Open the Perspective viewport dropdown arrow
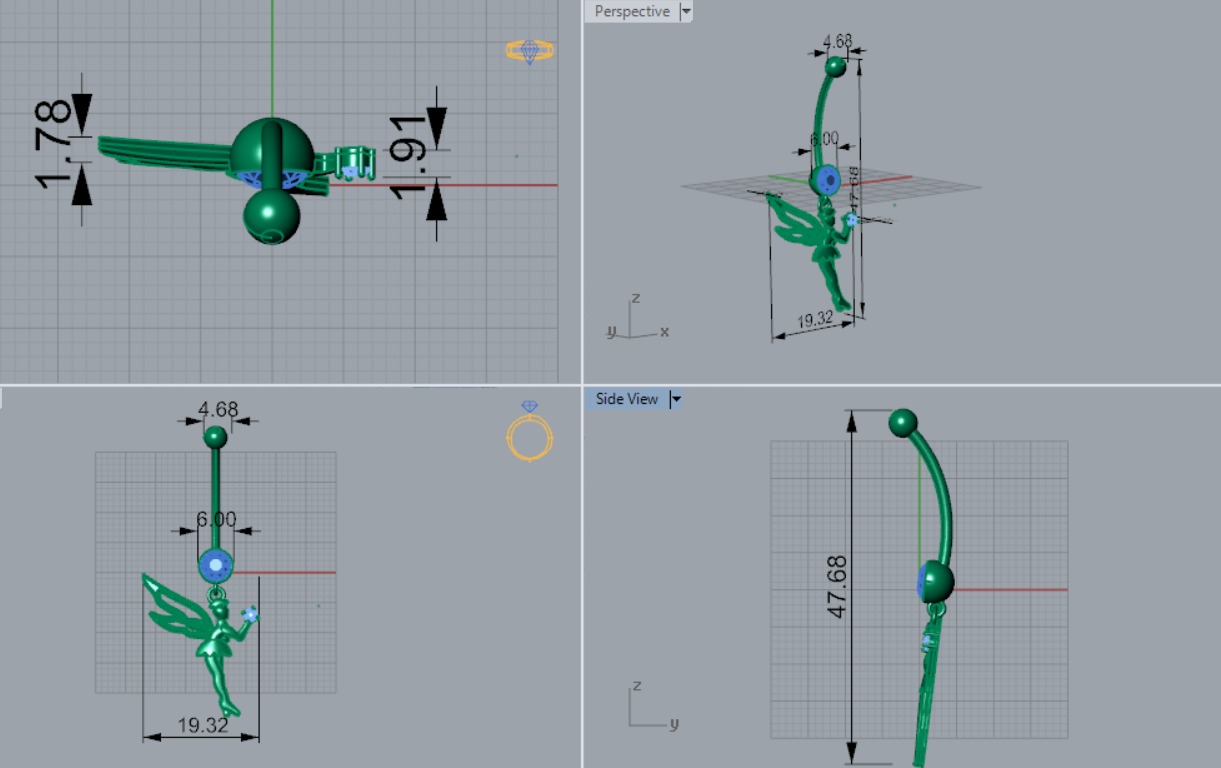 coord(686,12)
